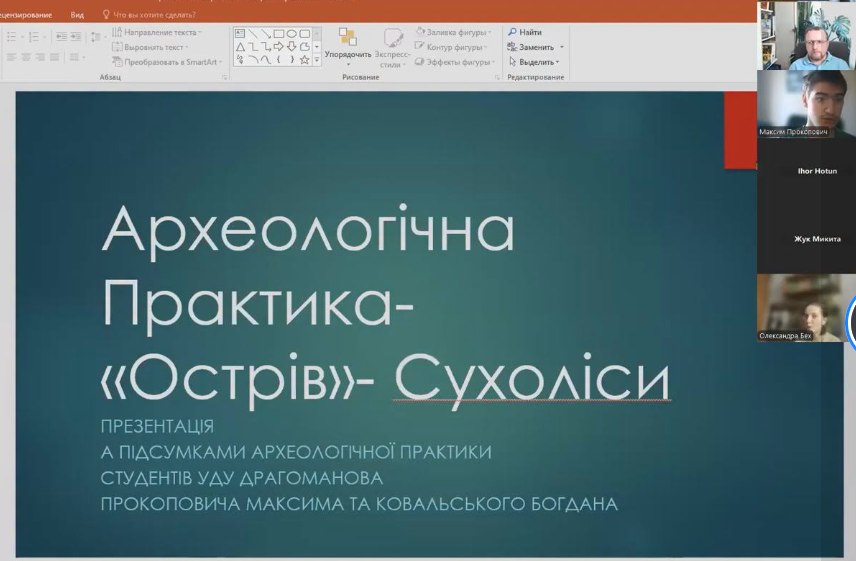Open Экспресс-стили quick styles gallery
The width and height of the screenshot is (856, 561).
[393, 48]
